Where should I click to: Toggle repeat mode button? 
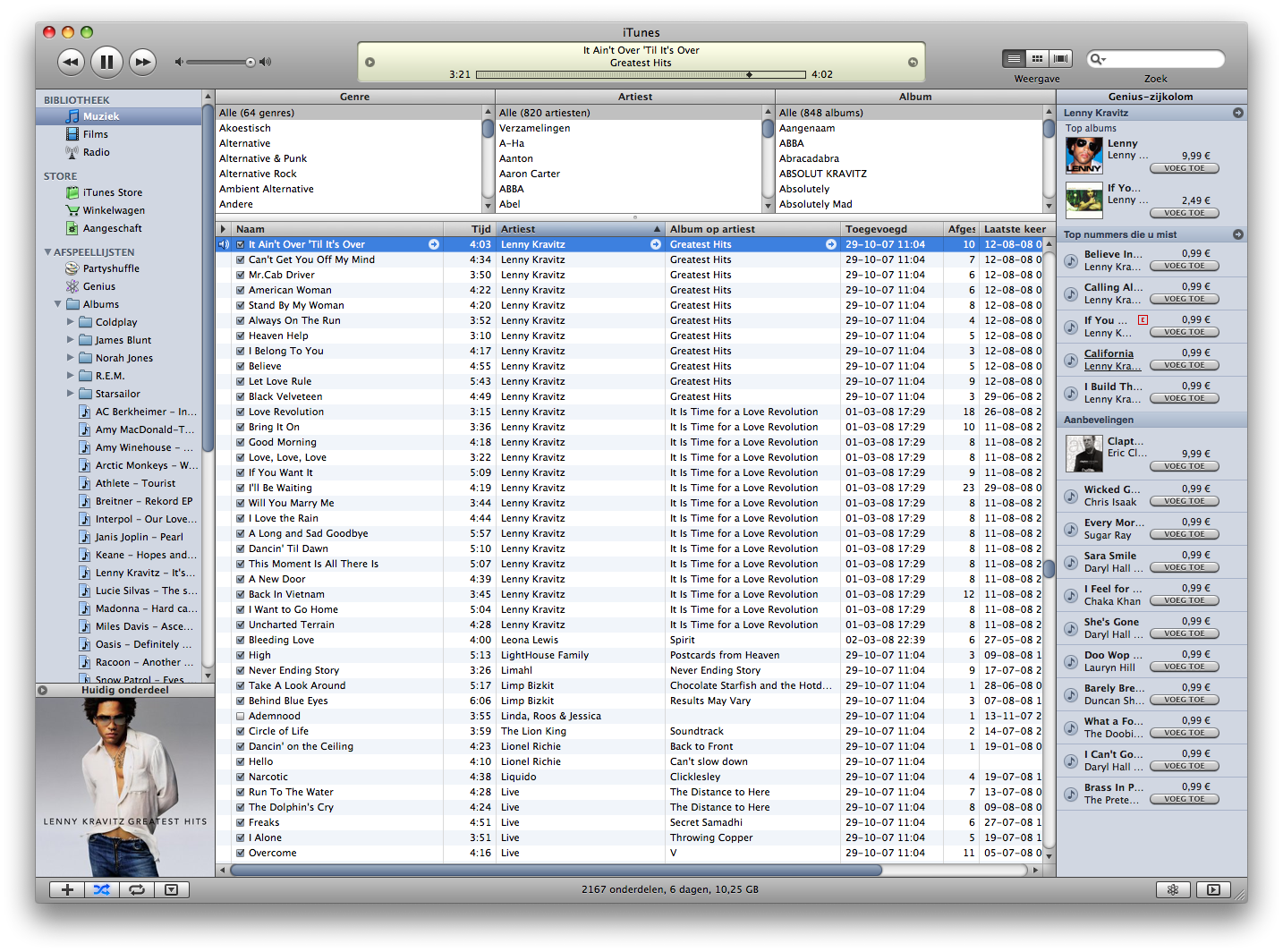tap(136, 889)
